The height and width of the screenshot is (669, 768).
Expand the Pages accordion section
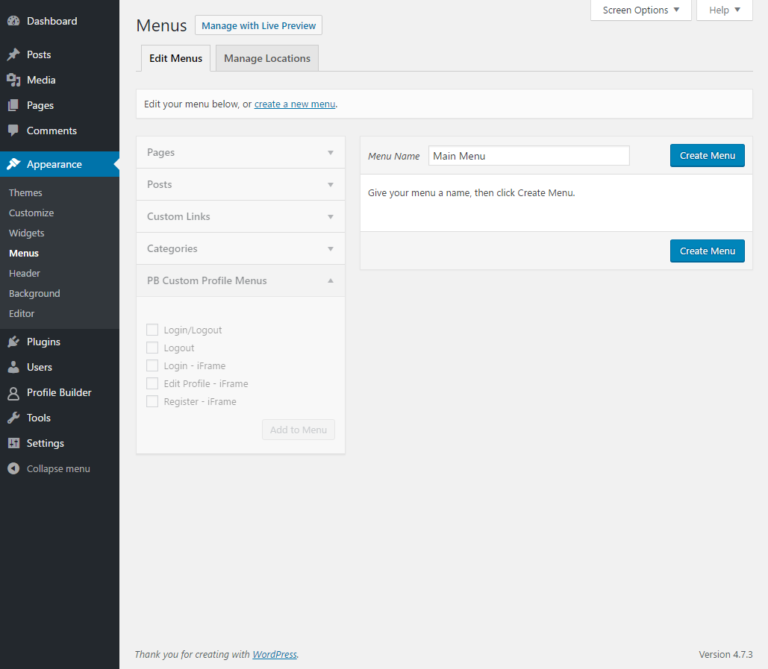(x=240, y=153)
